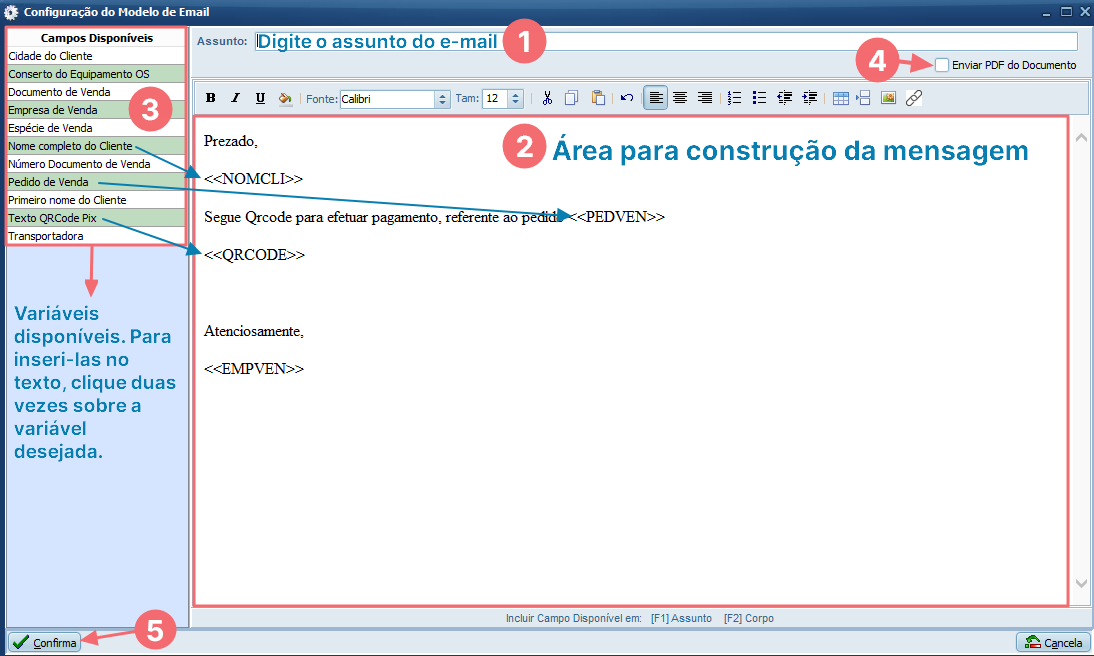Click the [F1] Assunto hint
Viewport: 1094px width, 656px height.
(681, 618)
